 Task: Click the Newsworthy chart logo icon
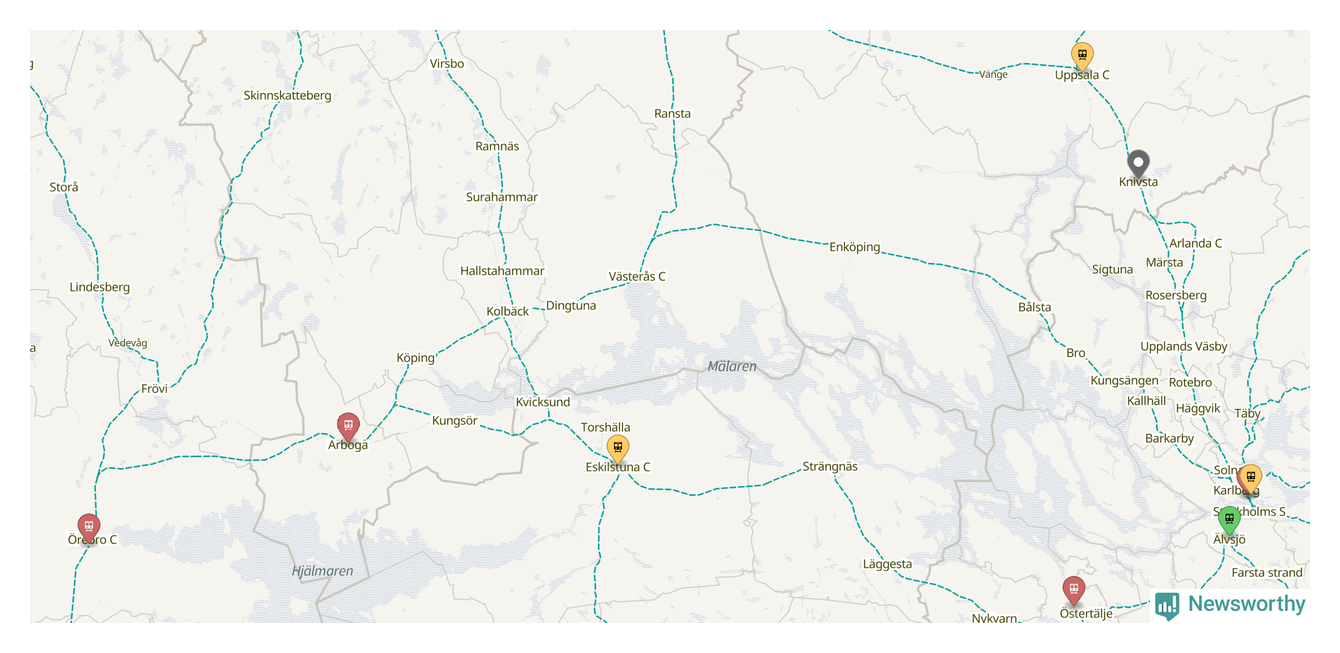[1167, 605]
